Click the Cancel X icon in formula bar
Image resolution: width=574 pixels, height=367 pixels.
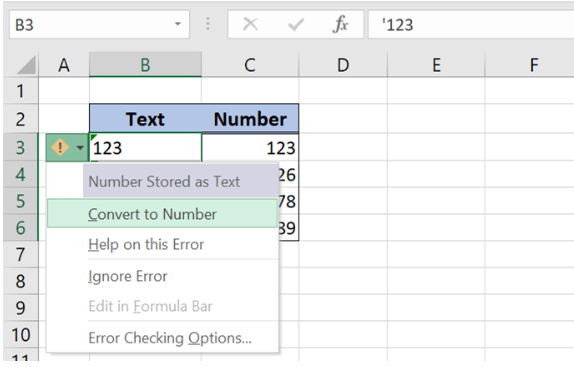point(250,25)
